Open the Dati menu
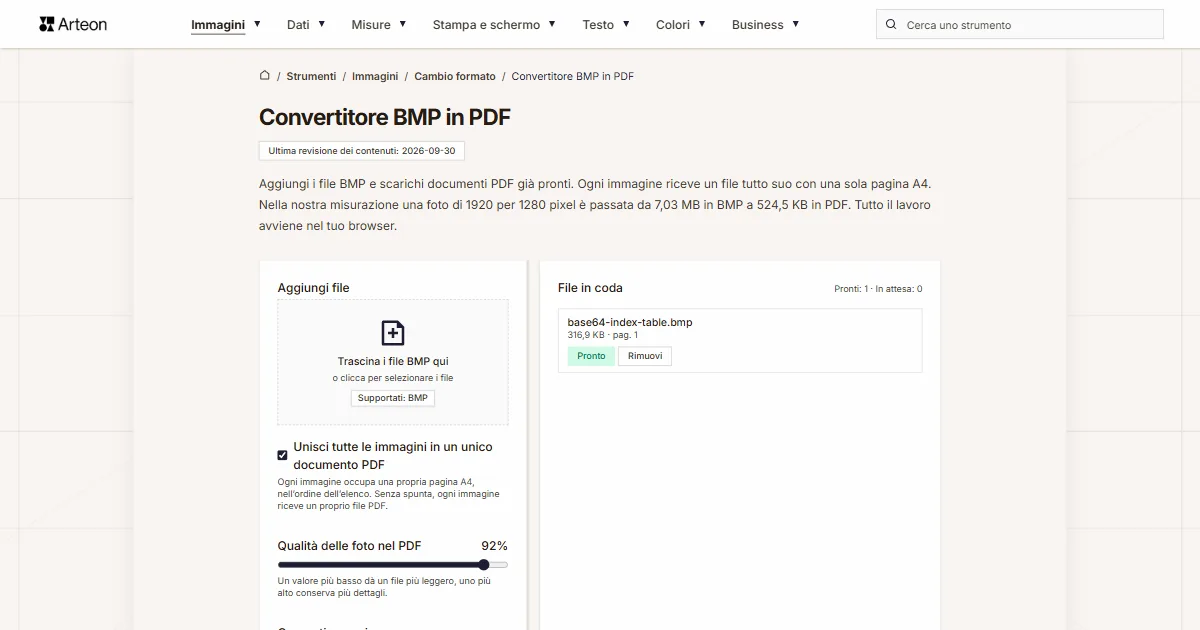 (x=298, y=24)
